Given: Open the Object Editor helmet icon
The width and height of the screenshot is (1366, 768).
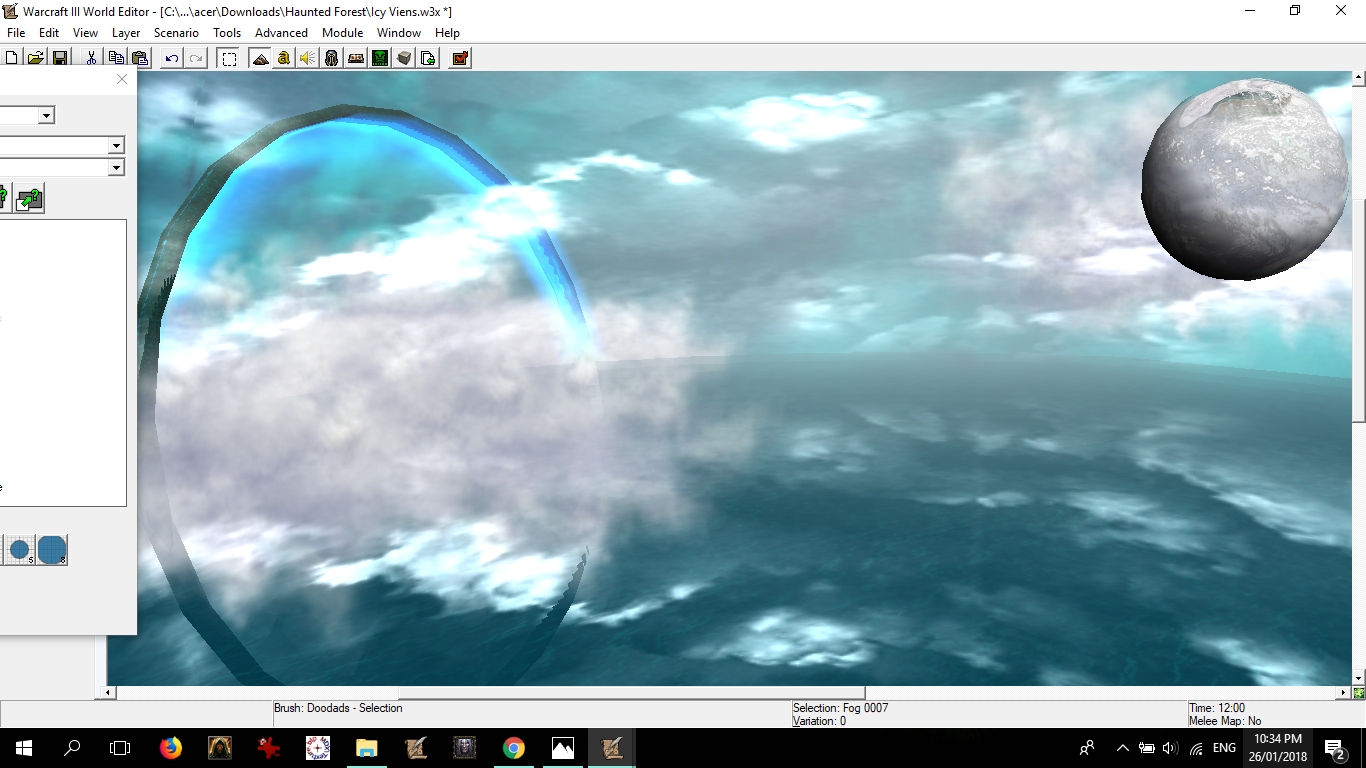Looking at the screenshot, I should point(332,58).
